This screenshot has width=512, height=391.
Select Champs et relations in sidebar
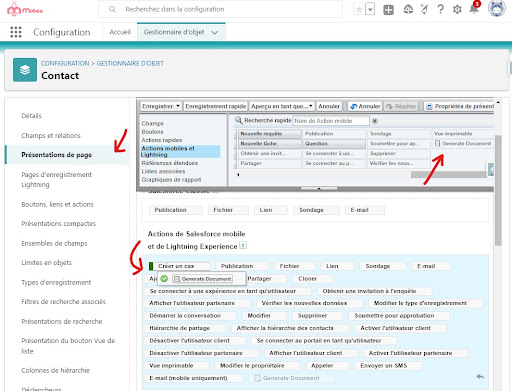[51, 136]
